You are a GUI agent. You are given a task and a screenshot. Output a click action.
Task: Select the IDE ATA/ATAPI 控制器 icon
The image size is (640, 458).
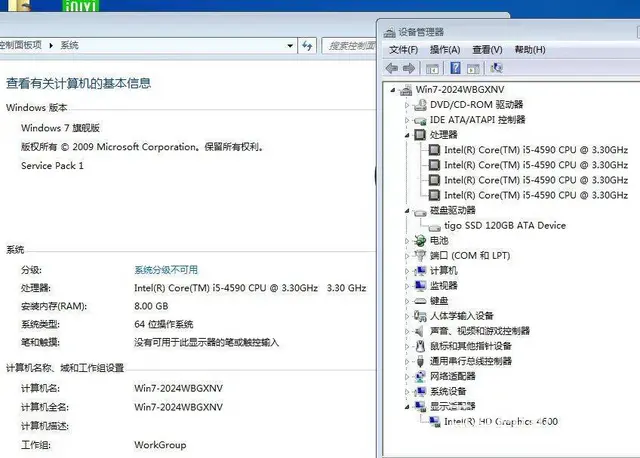click(x=420, y=120)
